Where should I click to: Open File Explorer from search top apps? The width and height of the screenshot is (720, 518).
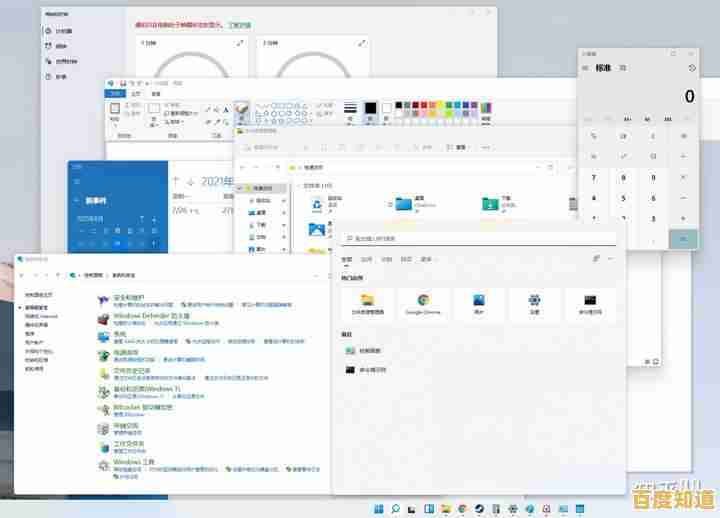point(367,304)
